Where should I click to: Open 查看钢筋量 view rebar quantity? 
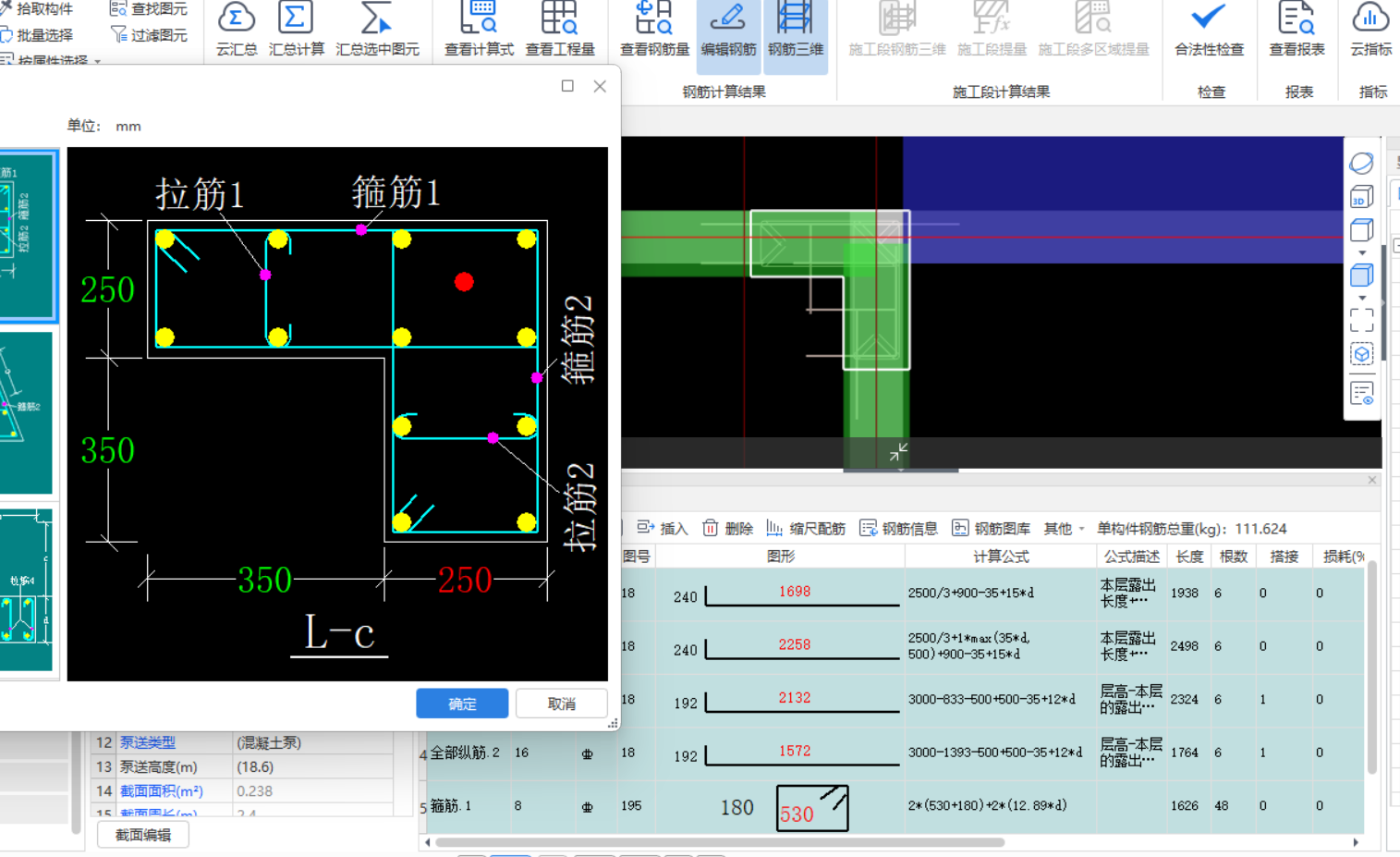(654, 31)
